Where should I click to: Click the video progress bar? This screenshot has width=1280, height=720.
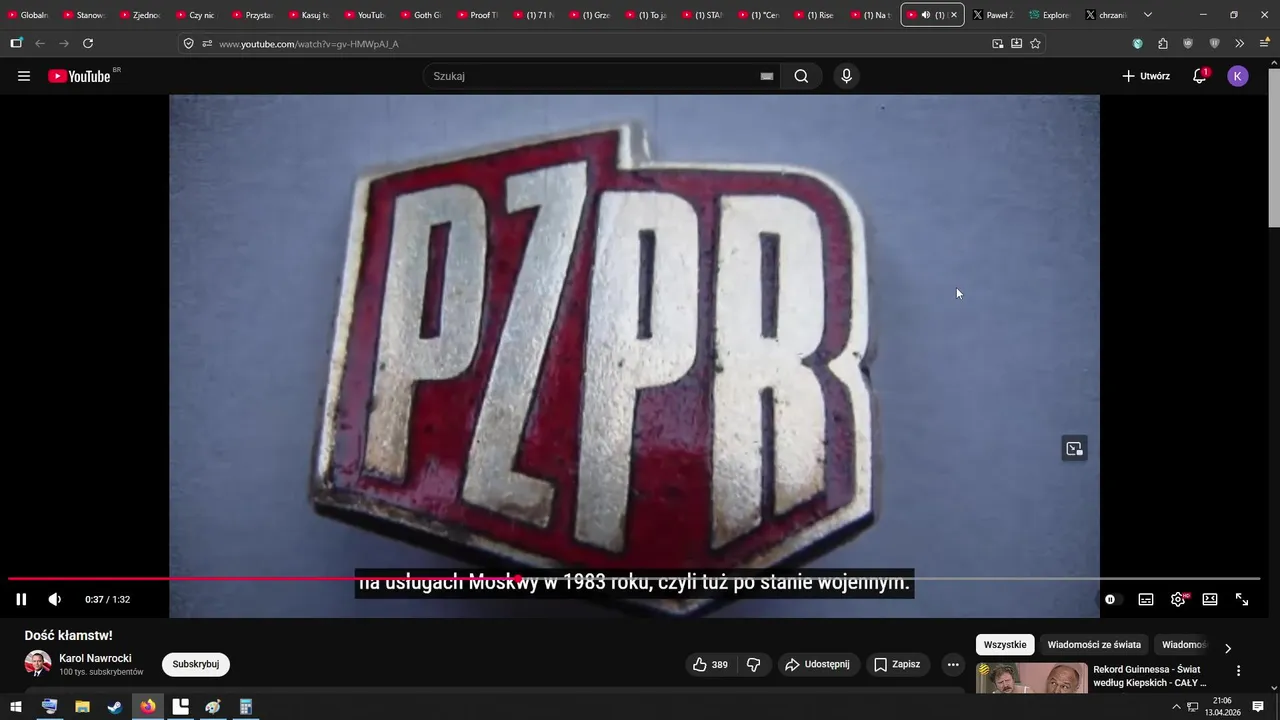pos(634,578)
